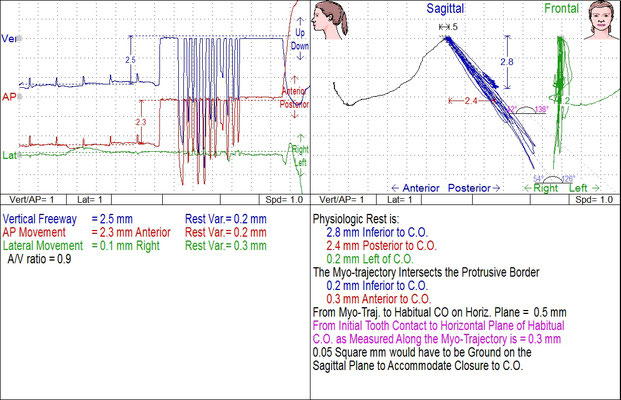621x400 pixels.
Task: Click the green Frontal view heading
Action: [562, 8]
